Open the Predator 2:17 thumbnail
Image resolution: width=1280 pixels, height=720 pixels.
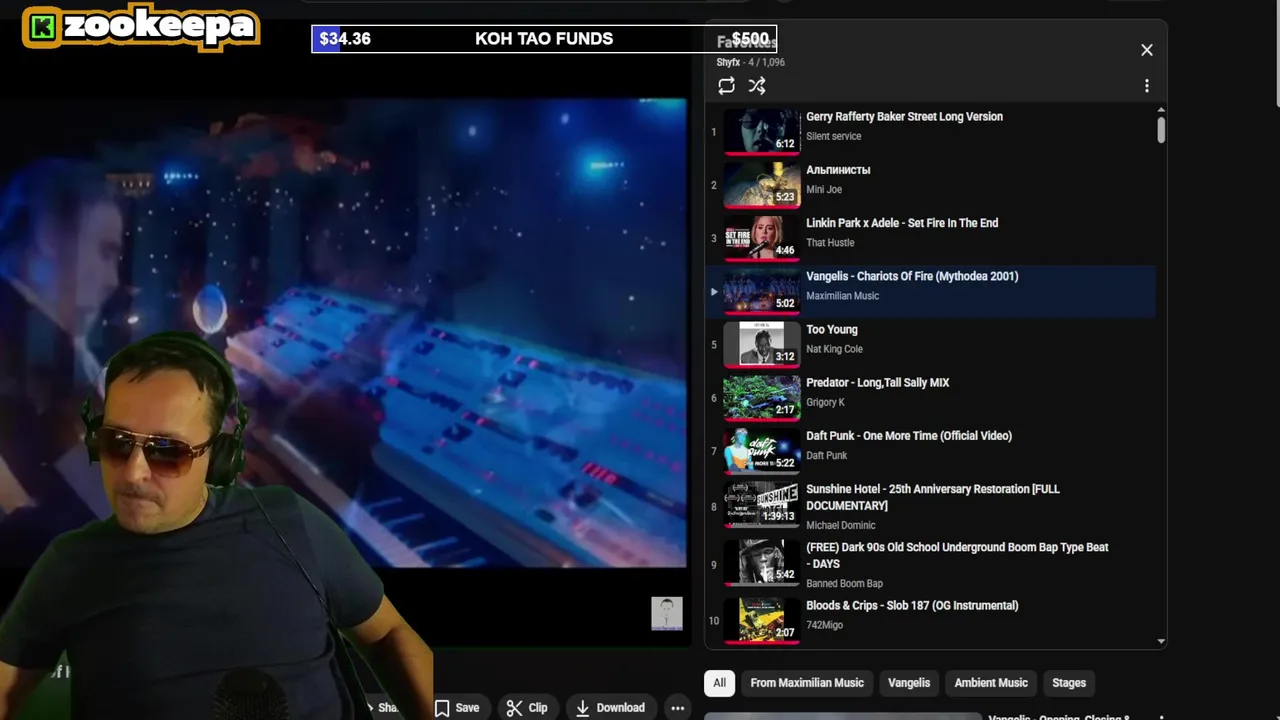pos(762,397)
